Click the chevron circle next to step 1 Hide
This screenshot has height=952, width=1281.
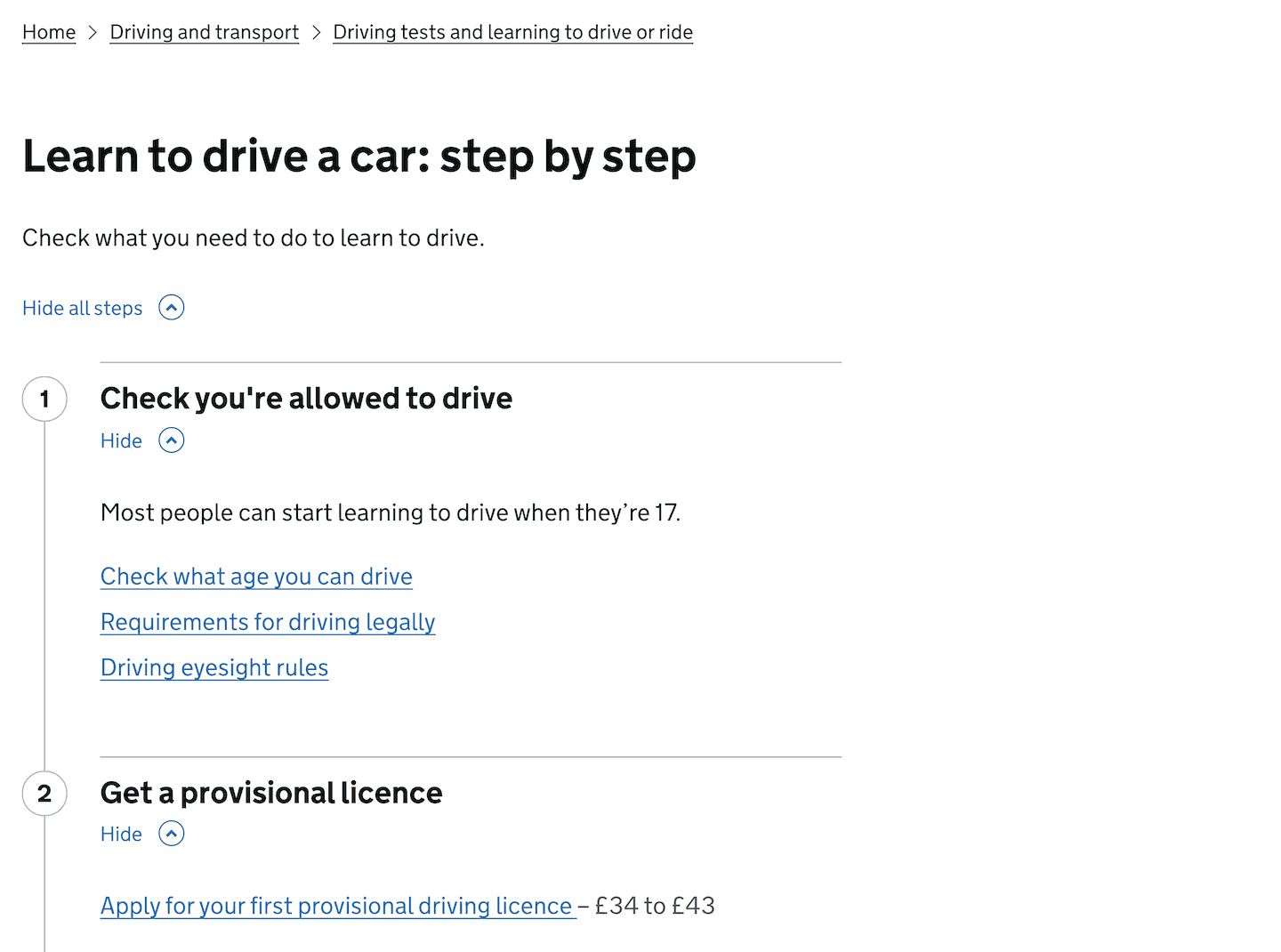(171, 440)
